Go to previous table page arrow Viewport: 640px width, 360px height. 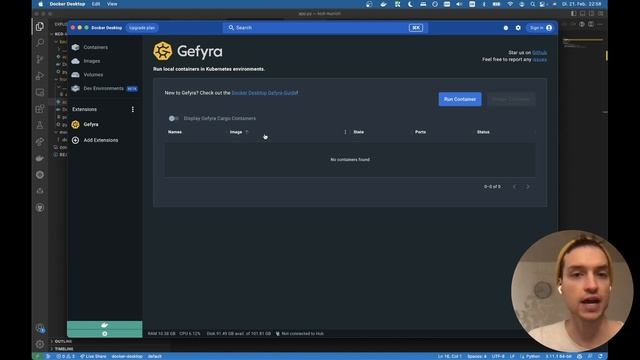click(x=514, y=187)
